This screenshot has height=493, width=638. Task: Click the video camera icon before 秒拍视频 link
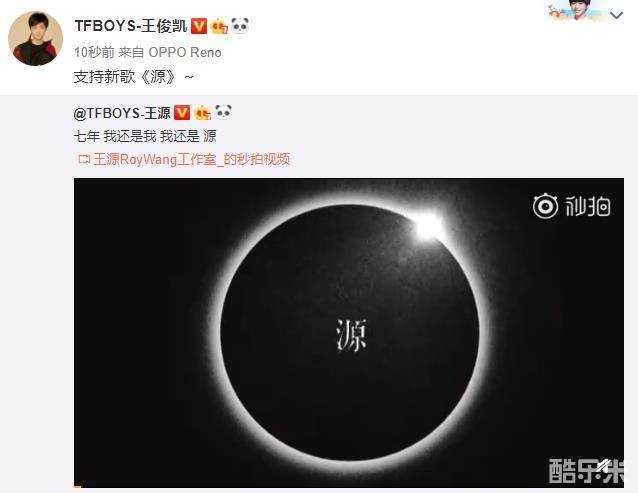(84, 159)
